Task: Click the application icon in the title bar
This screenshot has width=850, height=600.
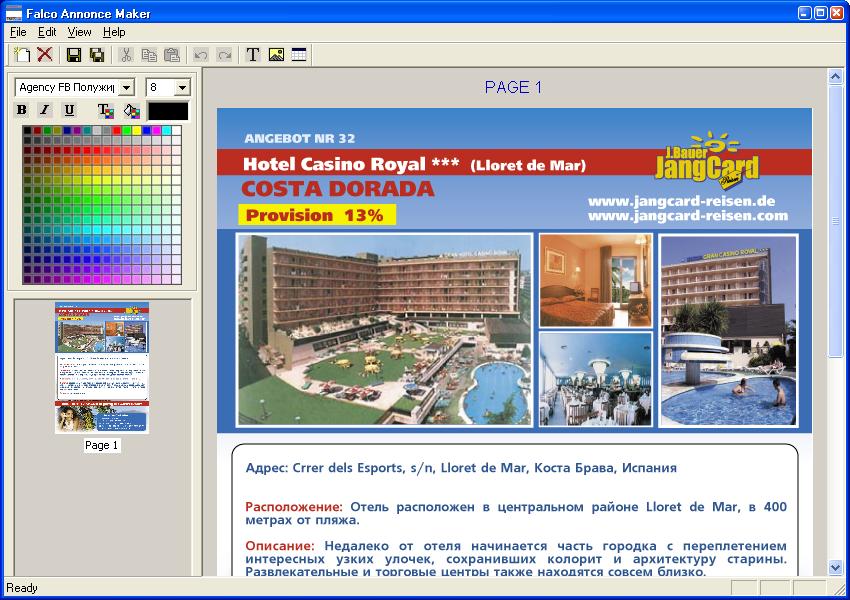Action: [14, 12]
